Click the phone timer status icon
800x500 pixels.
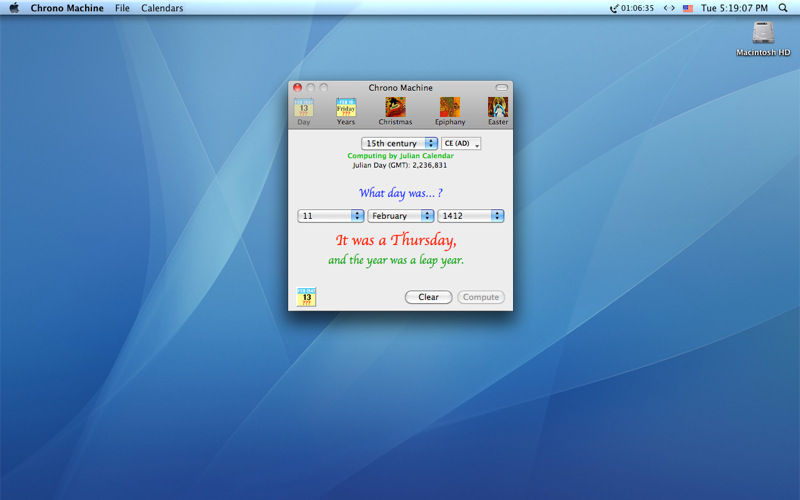[x=632, y=8]
